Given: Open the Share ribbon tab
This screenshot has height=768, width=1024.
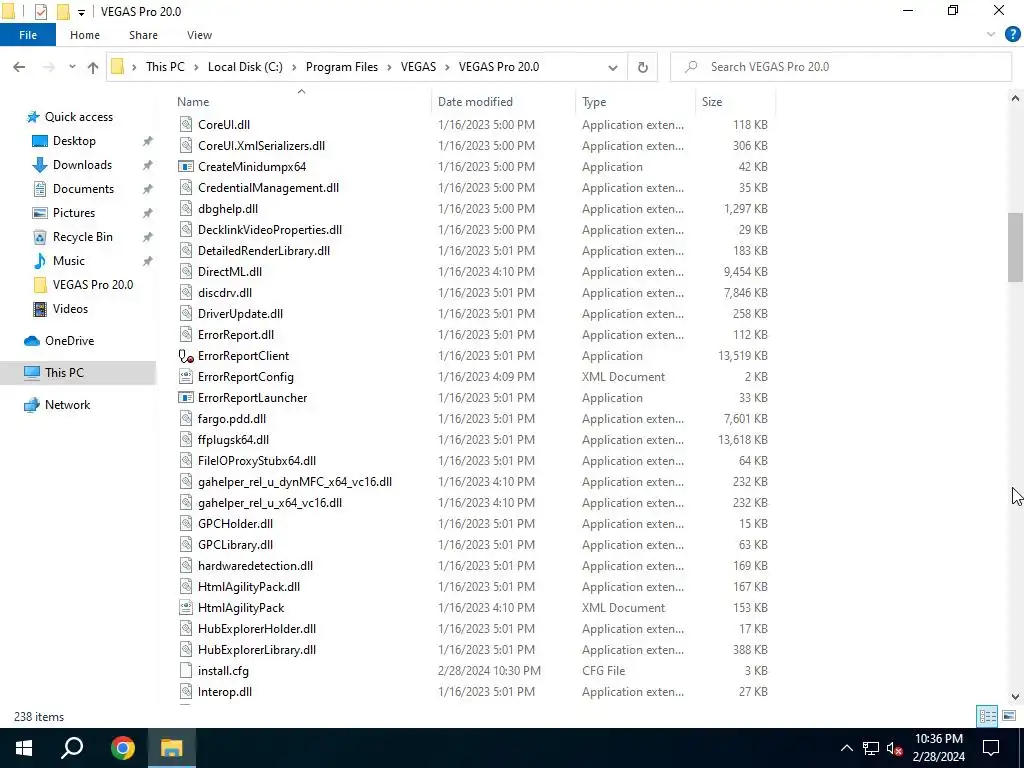Looking at the screenshot, I should (143, 35).
